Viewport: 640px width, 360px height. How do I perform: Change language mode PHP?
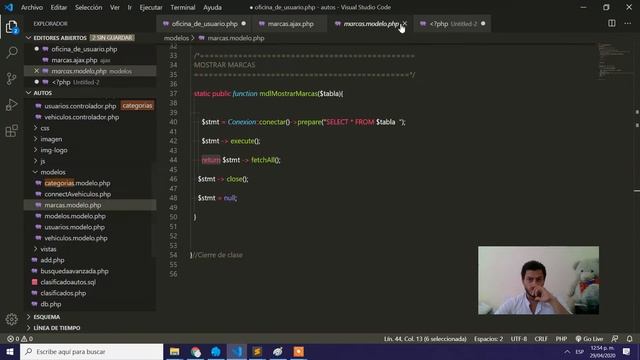[x=561, y=339]
